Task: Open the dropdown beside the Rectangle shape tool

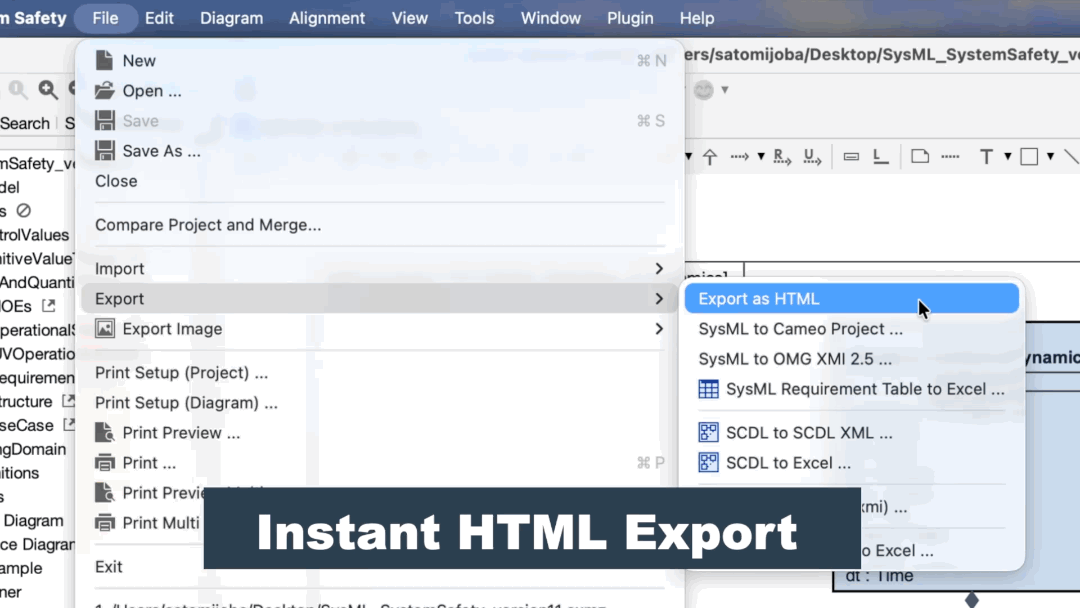Action: (x=1050, y=156)
